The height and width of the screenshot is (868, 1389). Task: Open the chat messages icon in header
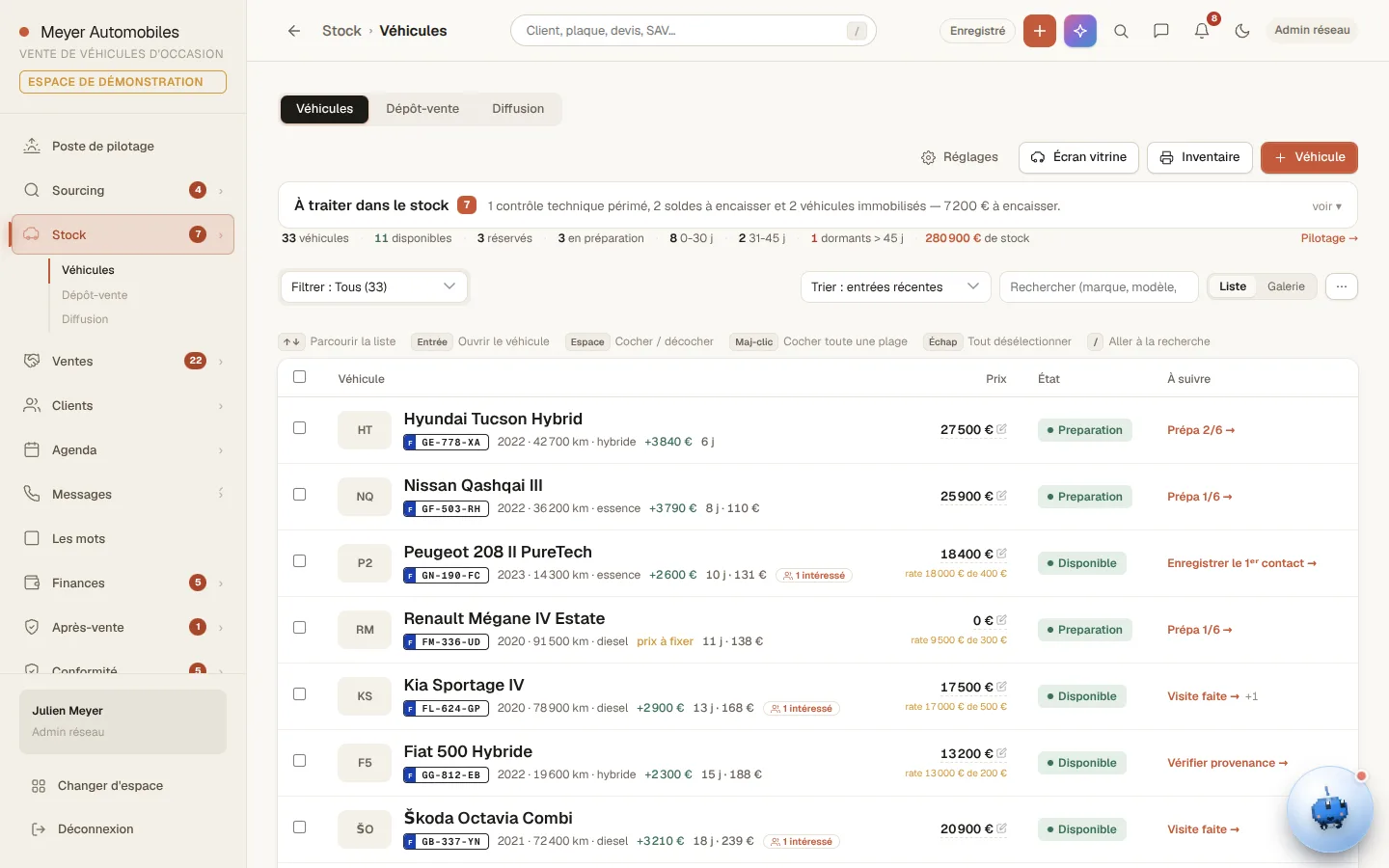[1161, 31]
